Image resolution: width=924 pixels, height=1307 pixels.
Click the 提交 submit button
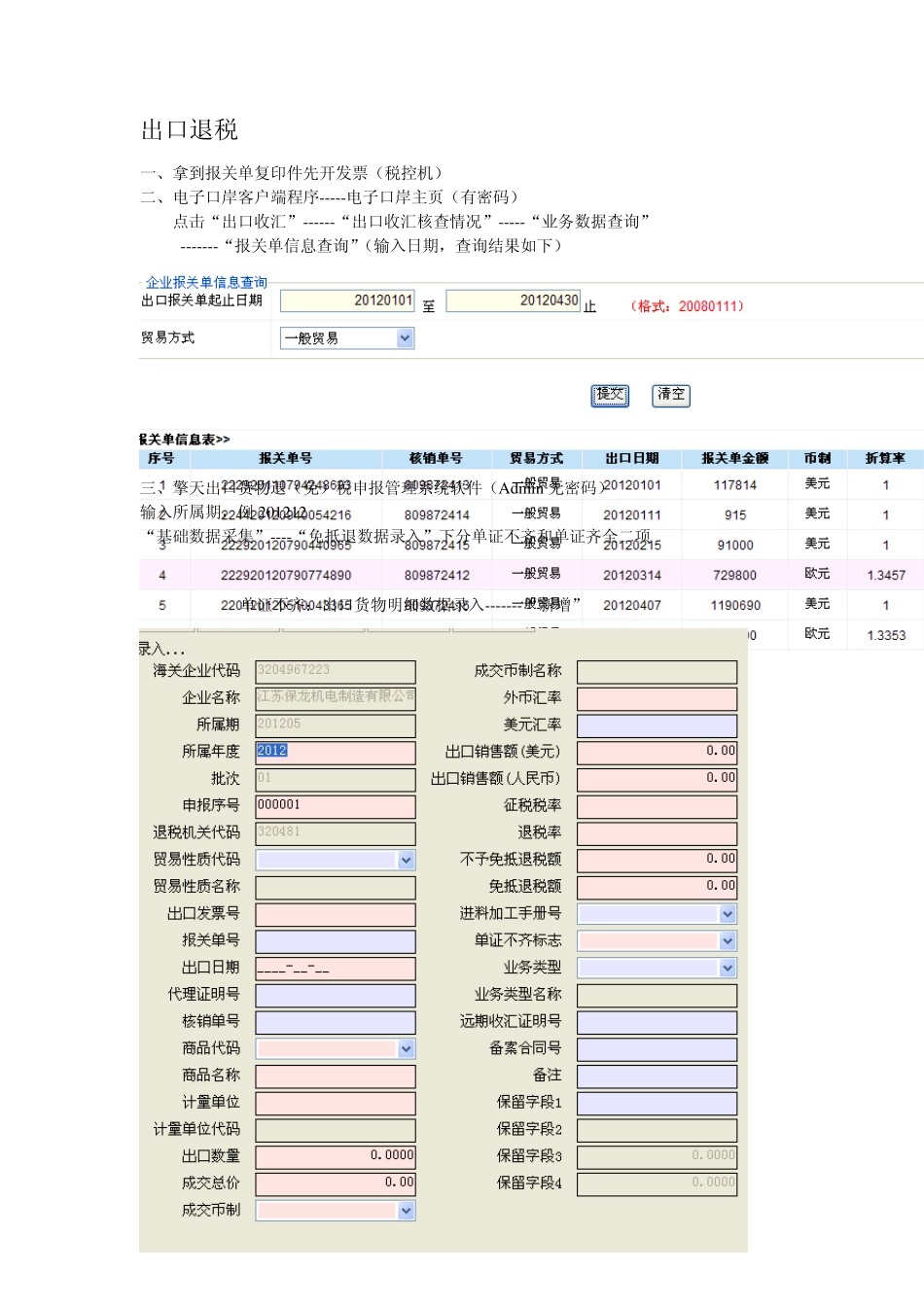tap(610, 395)
